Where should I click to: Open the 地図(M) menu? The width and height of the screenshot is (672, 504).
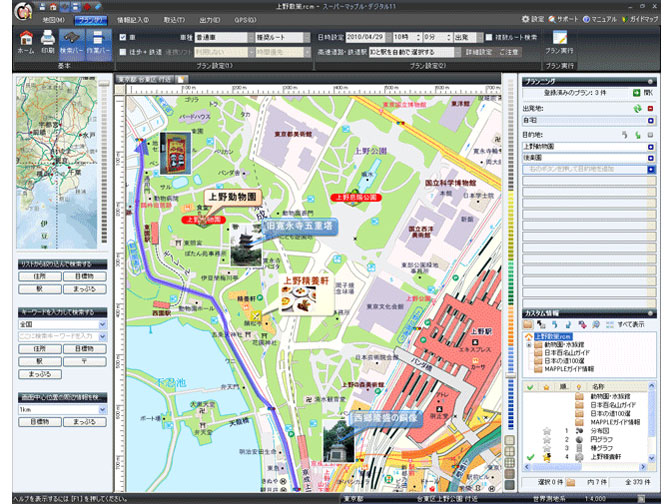point(54,20)
